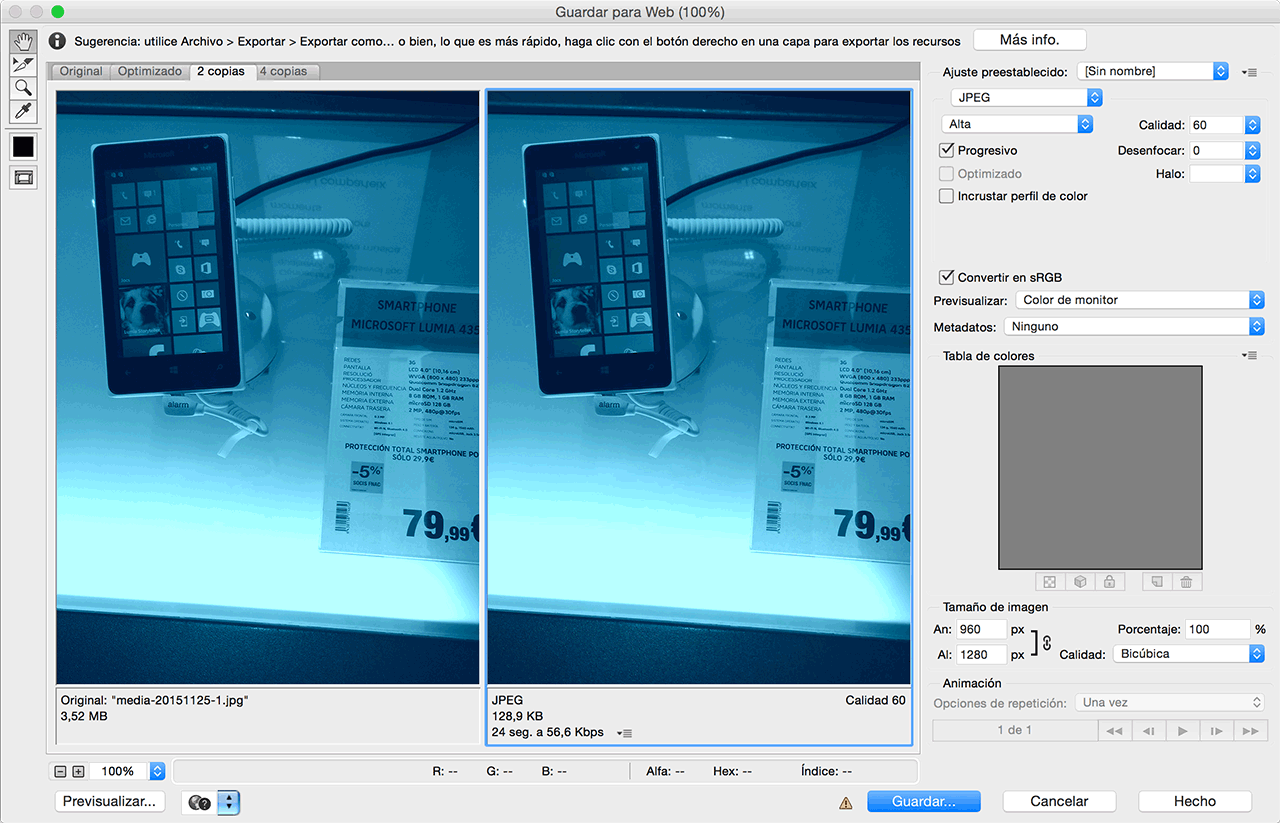This screenshot has width=1280, height=823.
Task: Open the Metadatos Ninguno dropdown
Action: (x=1134, y=326)
